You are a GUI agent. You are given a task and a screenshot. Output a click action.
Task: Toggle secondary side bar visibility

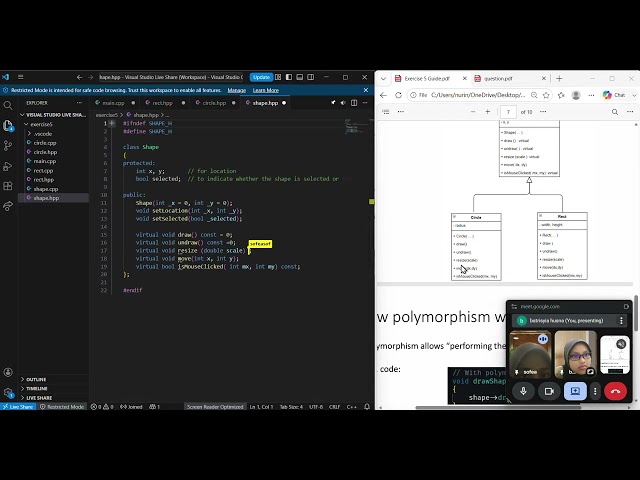point(311,77)
